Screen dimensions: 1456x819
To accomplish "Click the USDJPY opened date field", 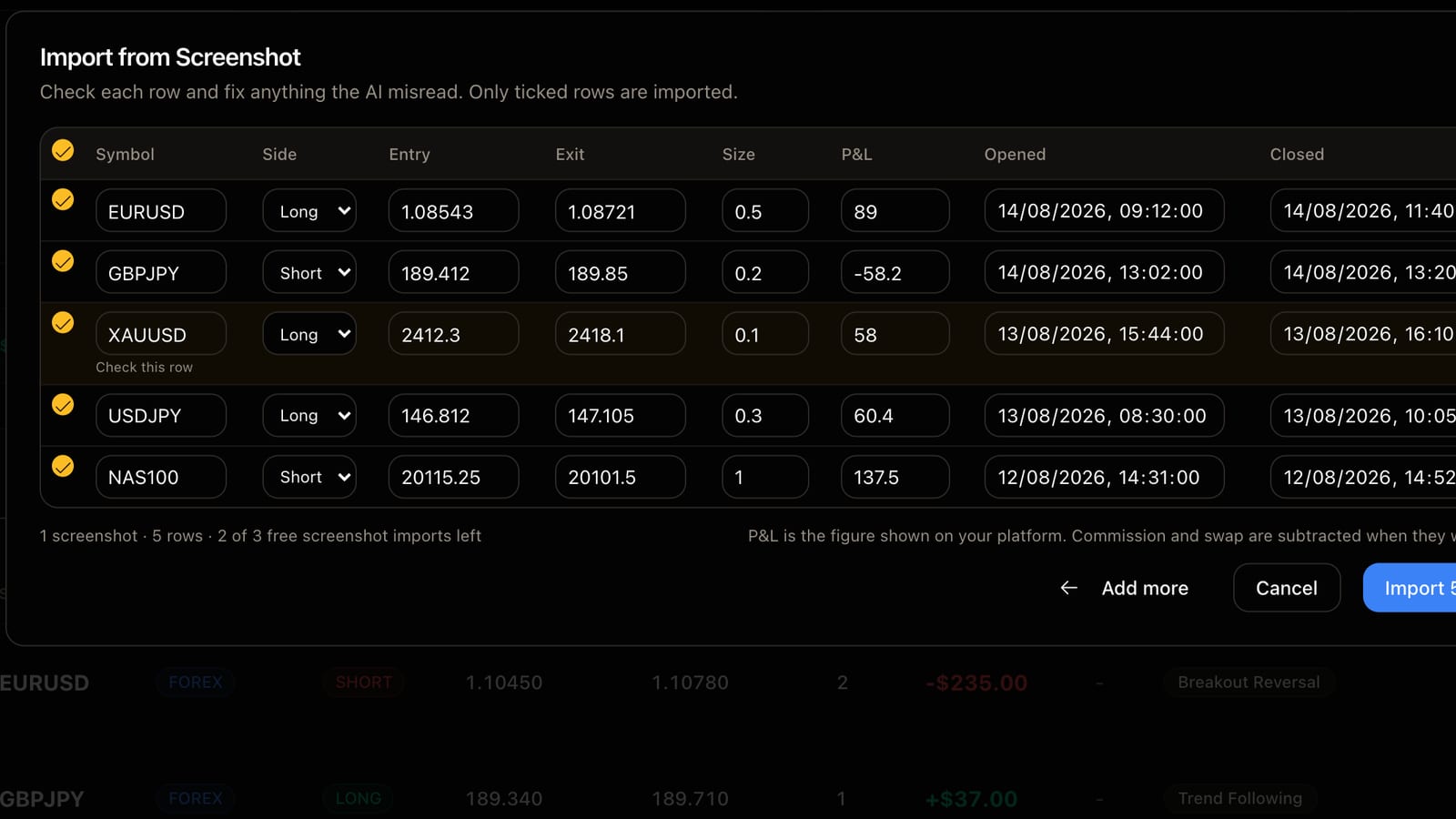I will tap(1104, 415).
